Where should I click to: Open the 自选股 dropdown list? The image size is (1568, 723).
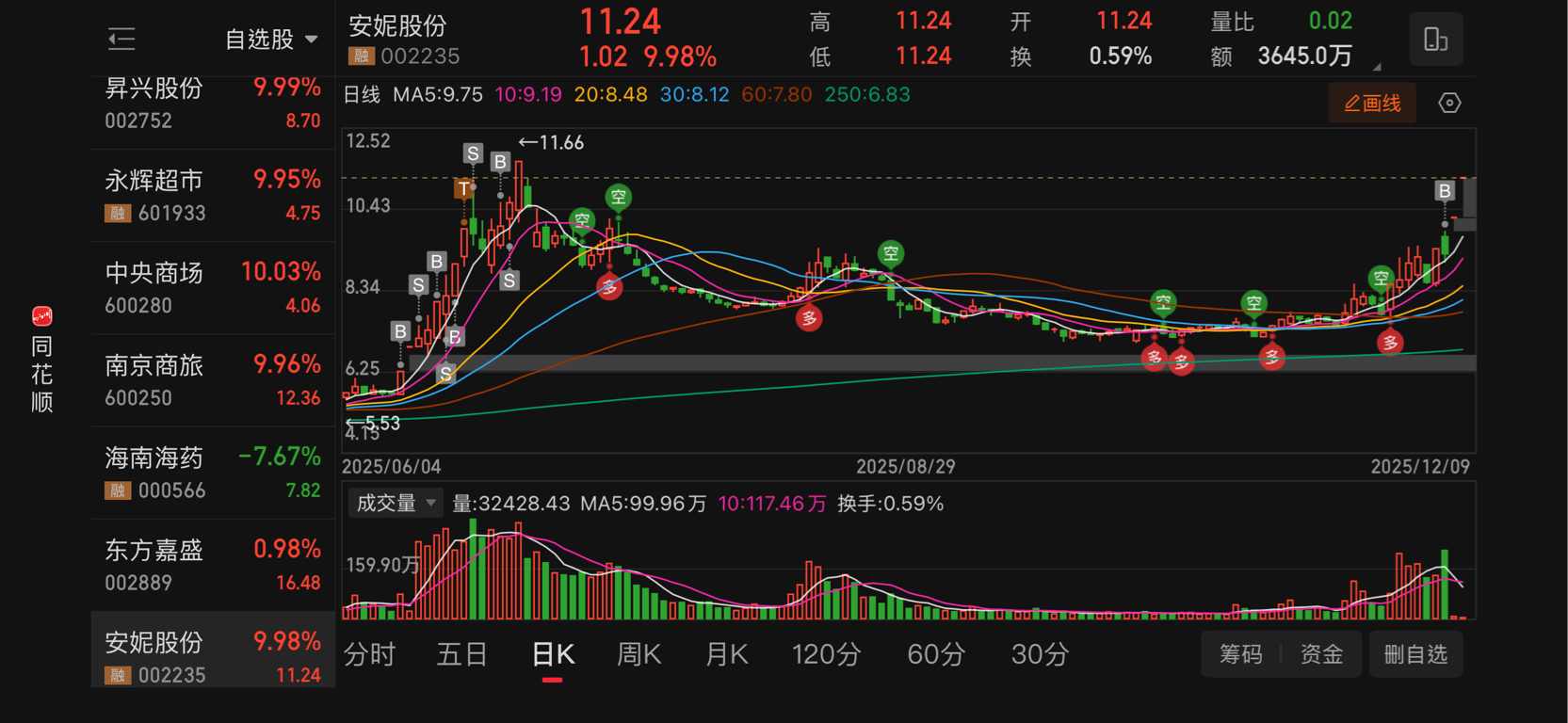coord(271,39)
